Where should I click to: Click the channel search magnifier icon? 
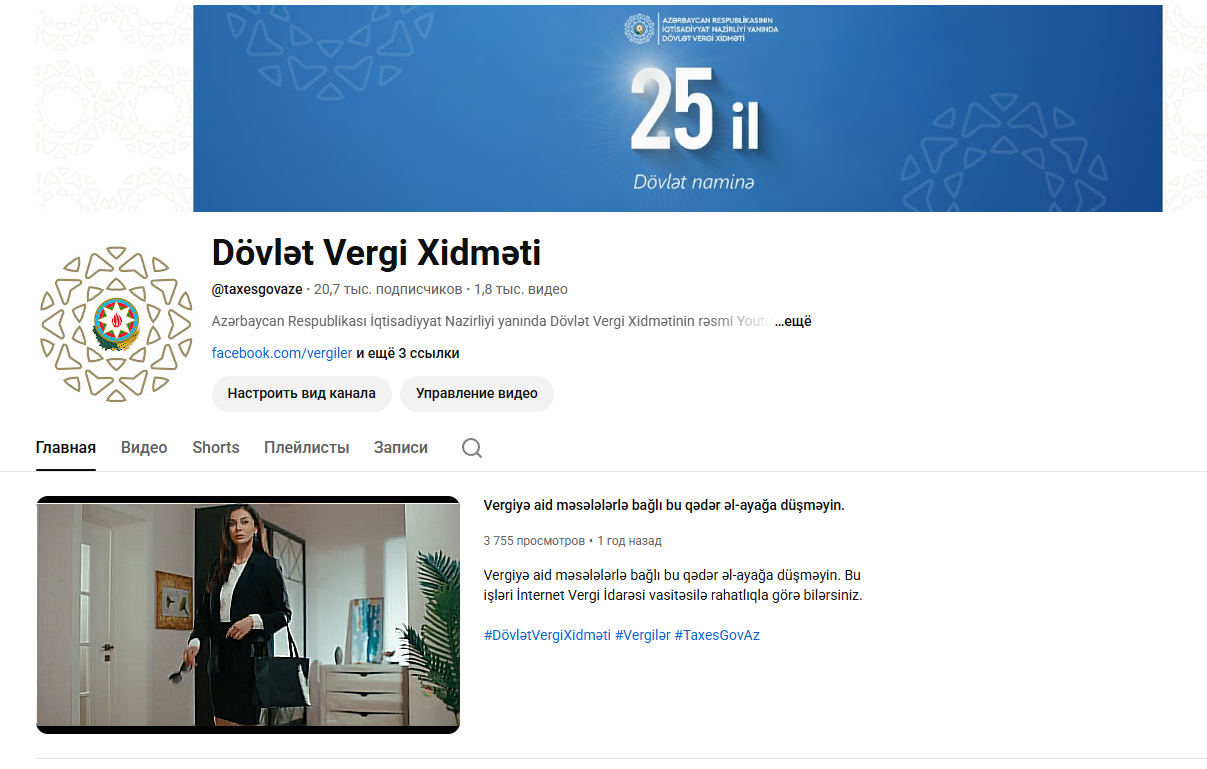tap(472, 448)
